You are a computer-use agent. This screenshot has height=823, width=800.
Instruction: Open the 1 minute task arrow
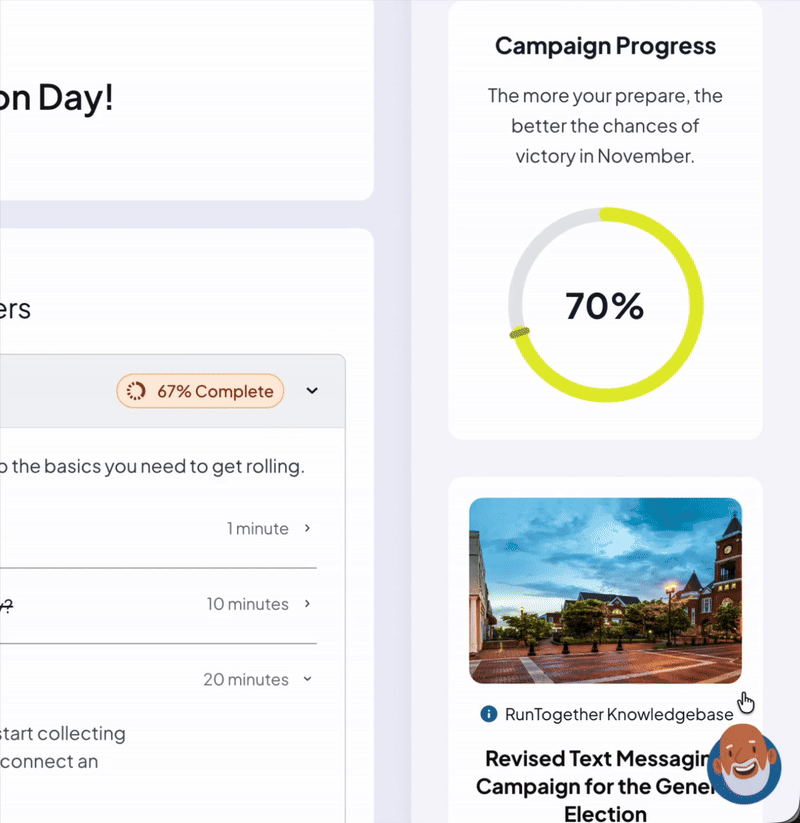307,528
